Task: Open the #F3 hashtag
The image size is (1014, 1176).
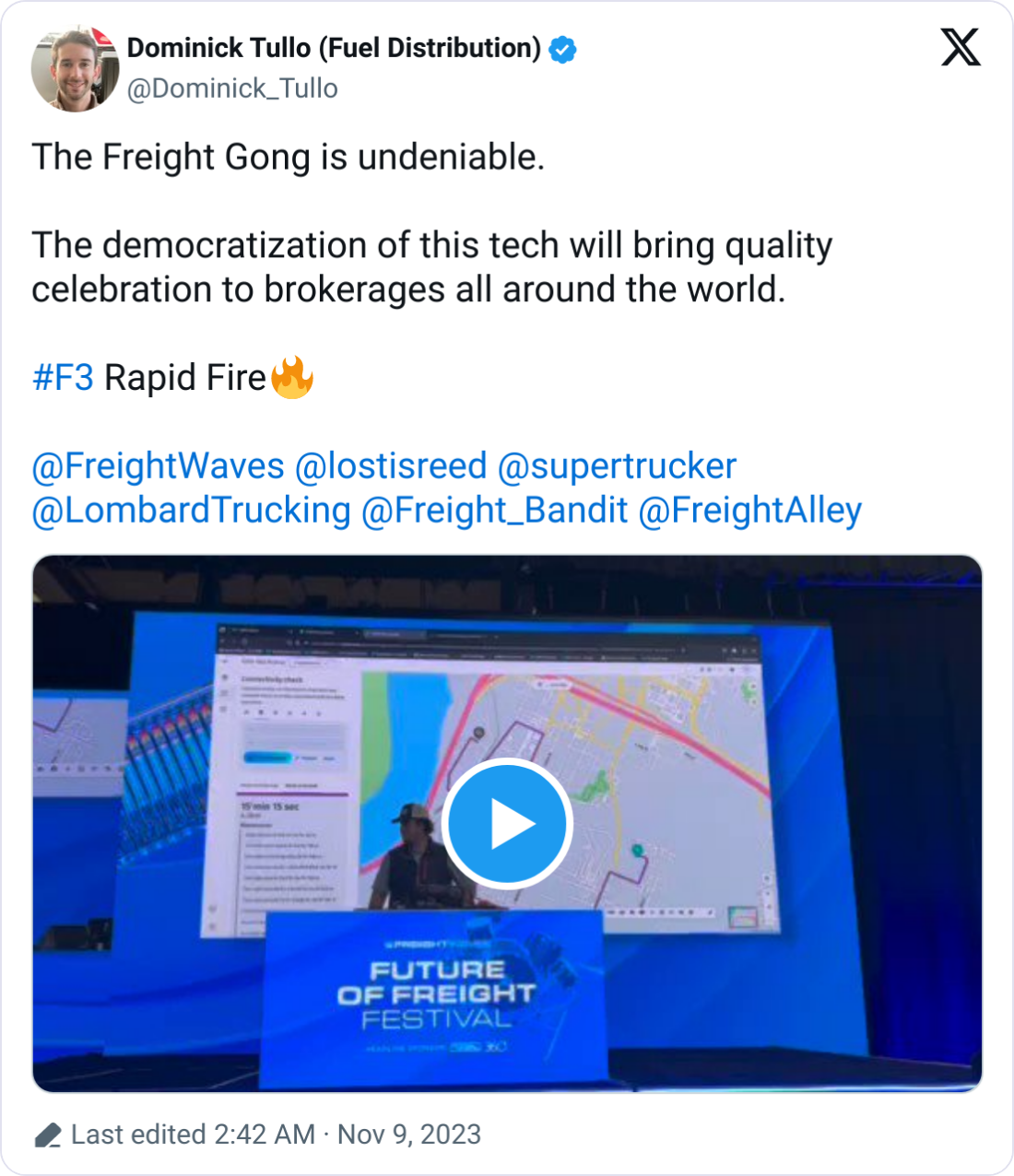Action: pos(63,378)
